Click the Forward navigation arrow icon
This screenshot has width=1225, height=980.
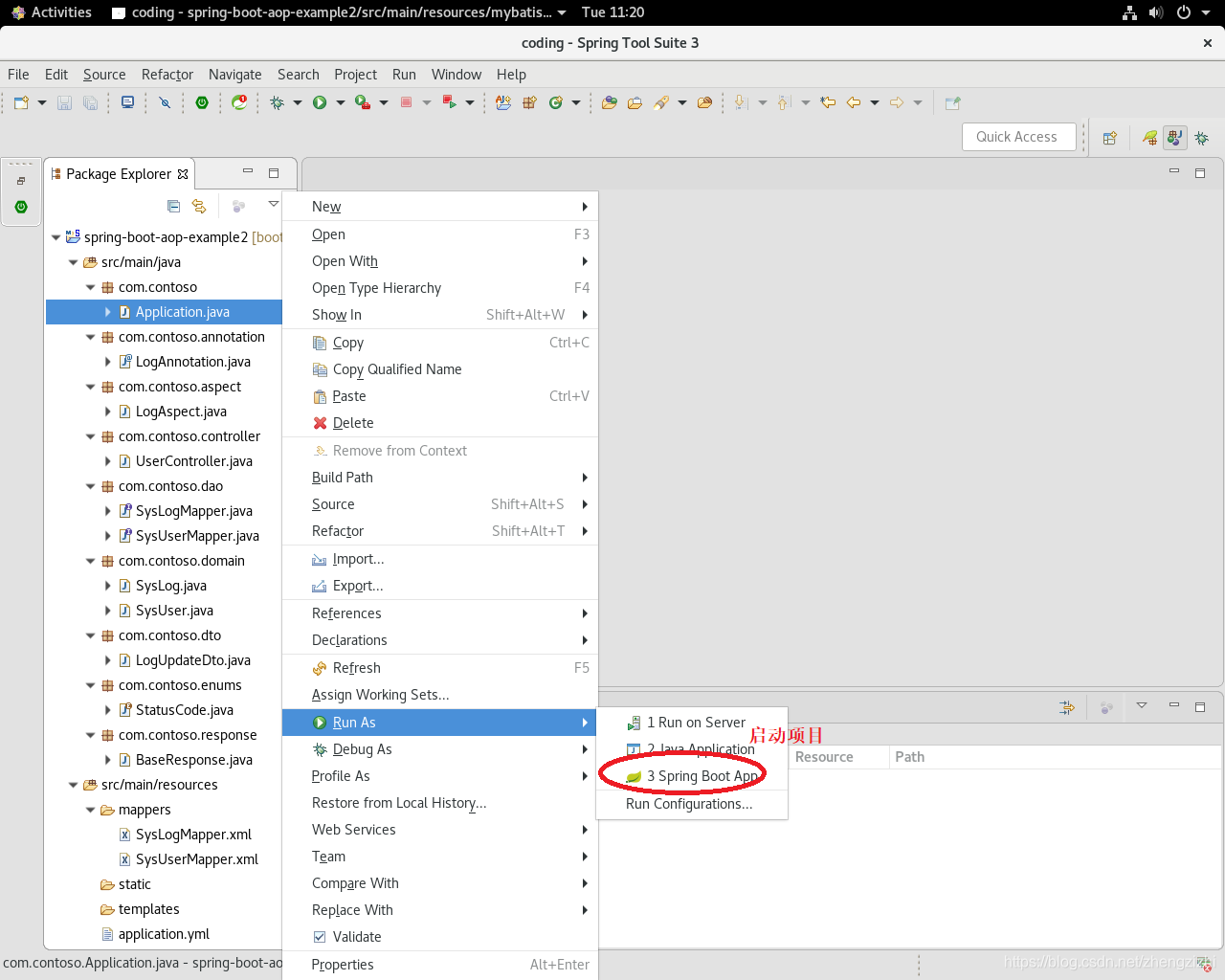(x=897, y=102)
